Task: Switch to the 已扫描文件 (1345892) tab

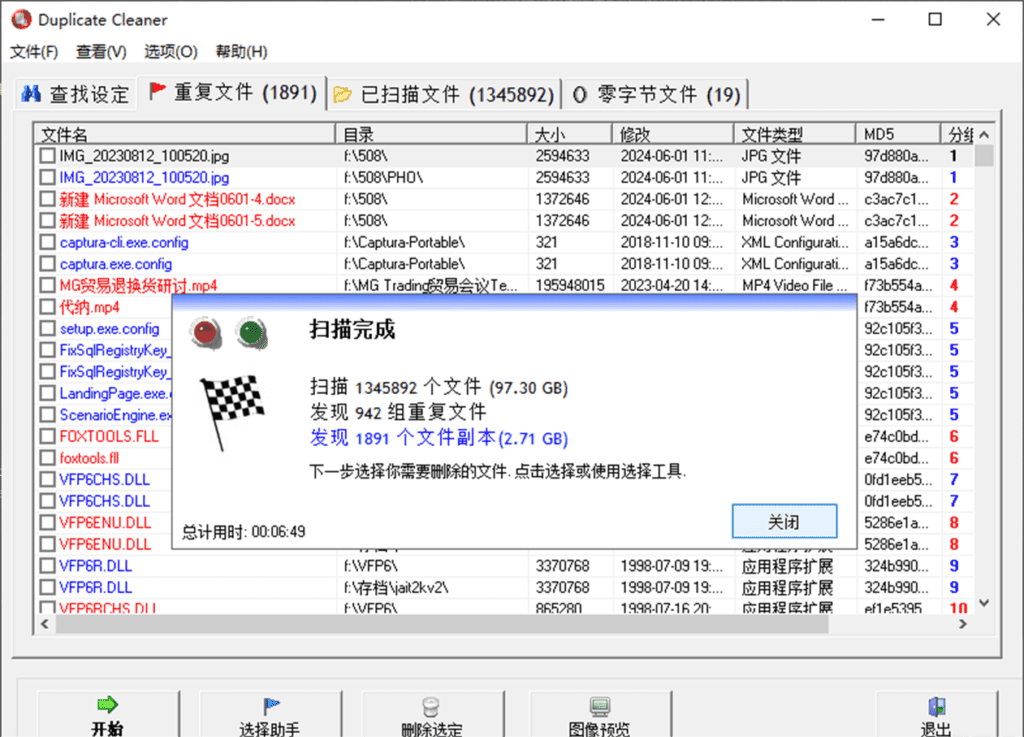Action: [444, 95]
